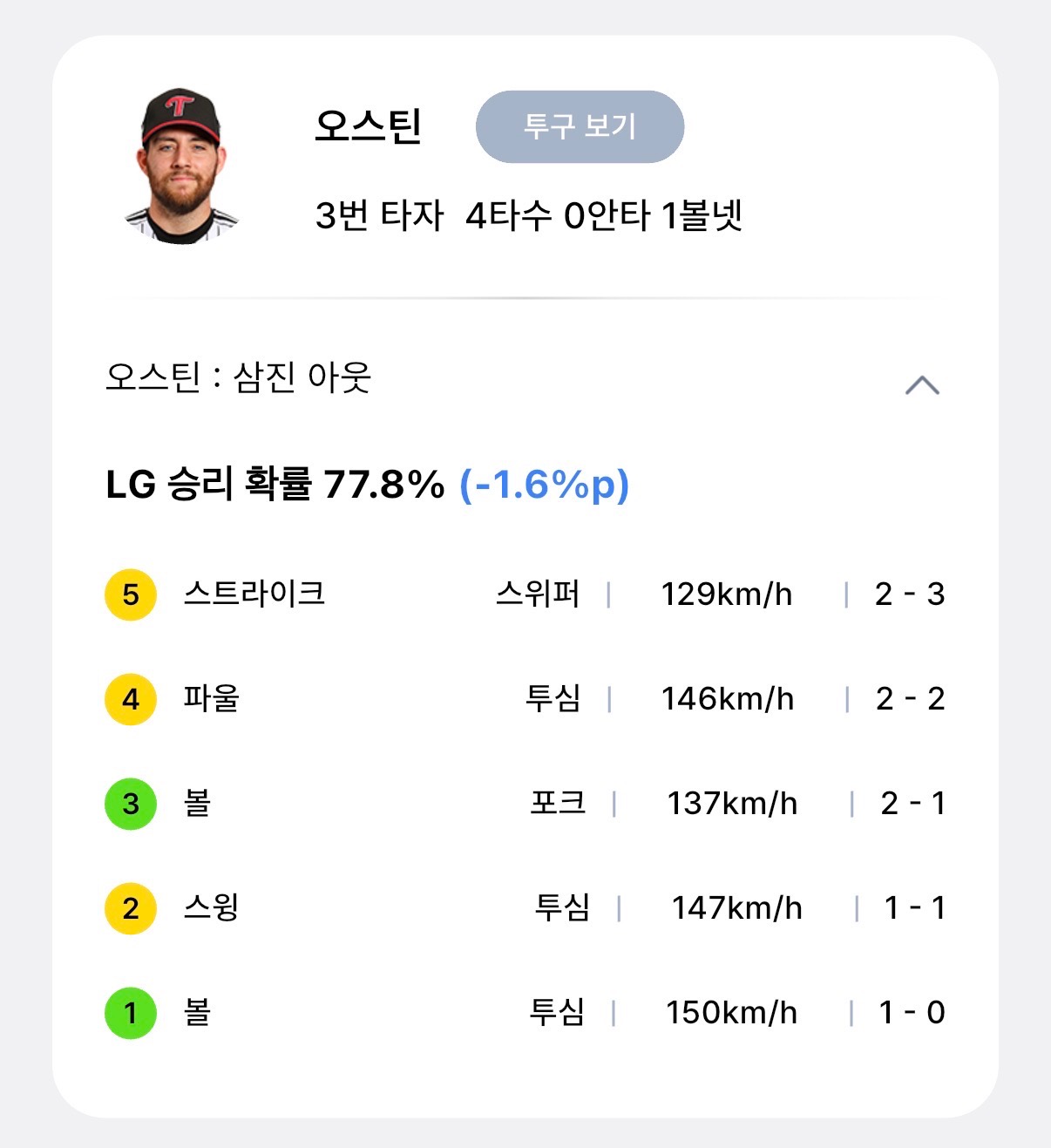1051x1148 pixels.
Task: Click the yellow pitch 2 circle icon
Action: tap(131, 908)
